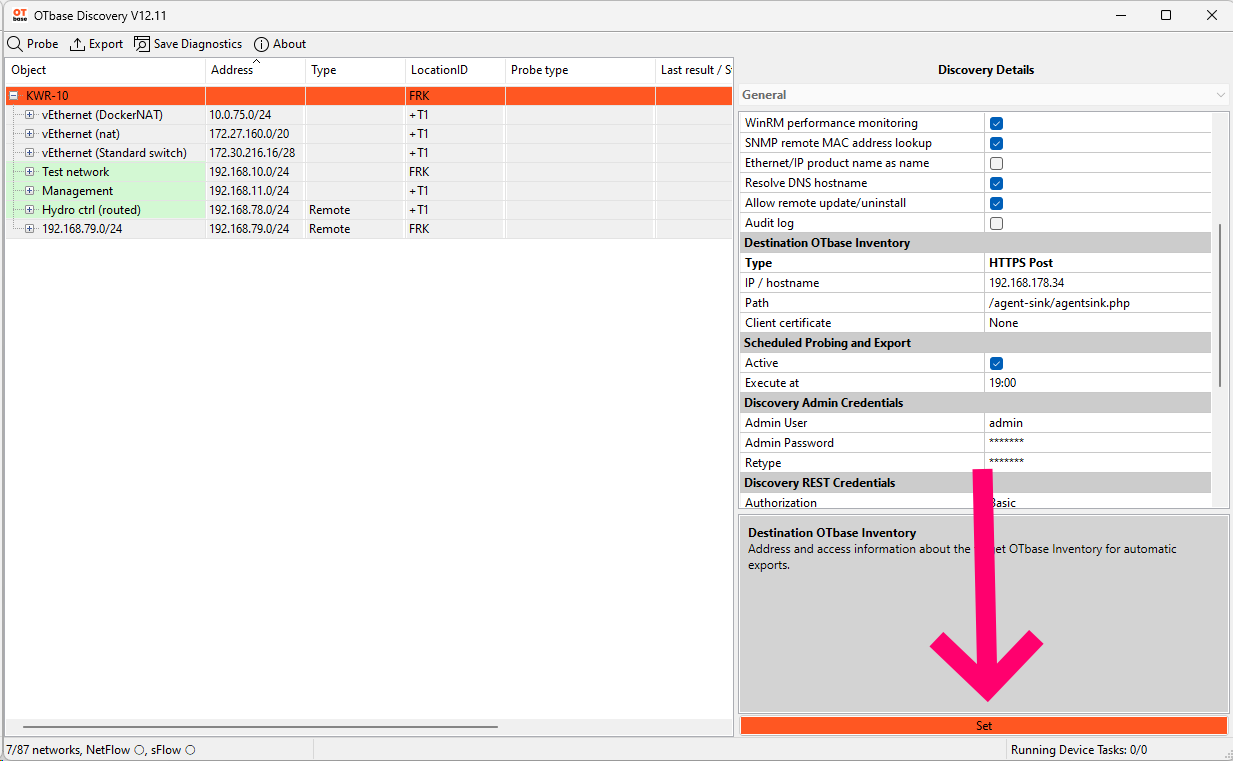Select the sFlow radio indicator

[190, 750]
